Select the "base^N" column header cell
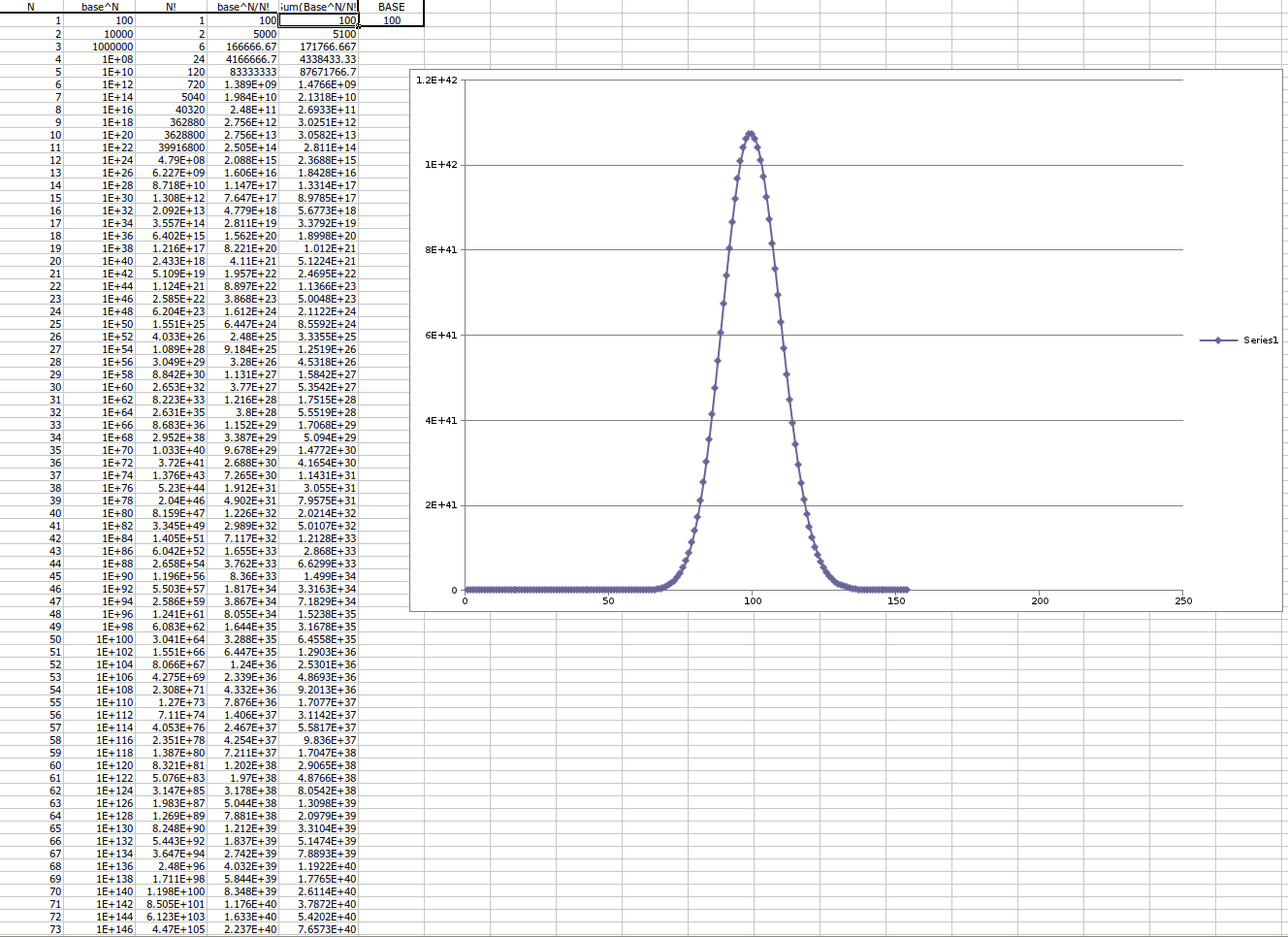 (100, 7)
